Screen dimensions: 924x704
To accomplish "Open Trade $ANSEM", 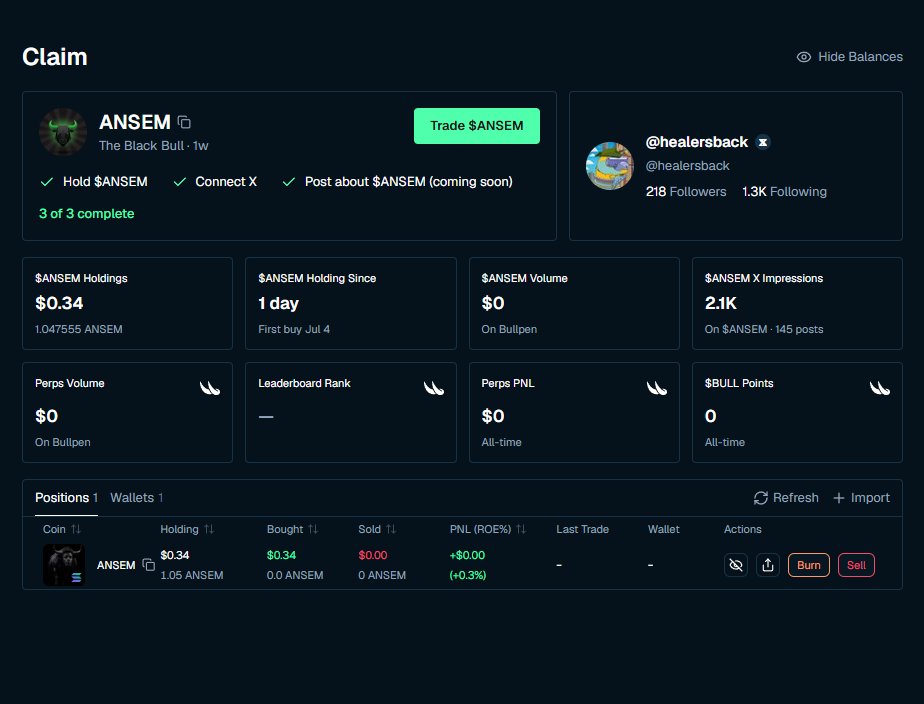I will (476, 125).
